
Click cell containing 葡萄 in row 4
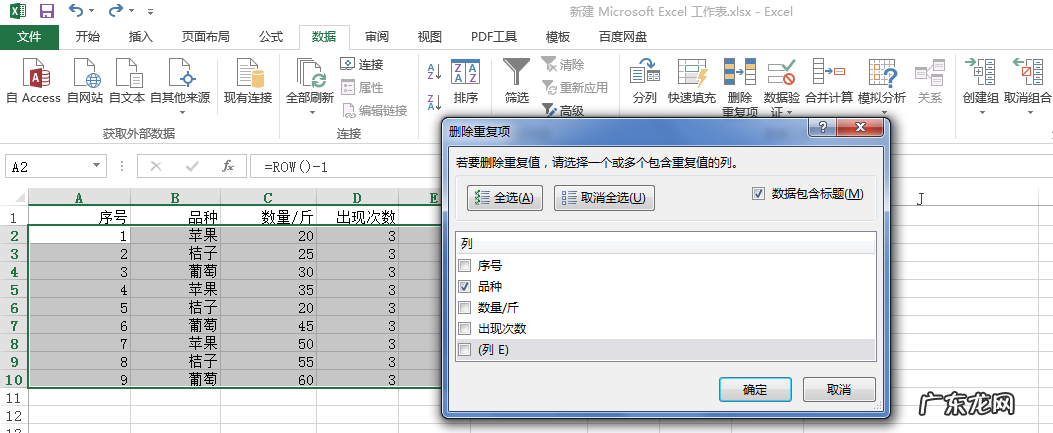[175, 271]
